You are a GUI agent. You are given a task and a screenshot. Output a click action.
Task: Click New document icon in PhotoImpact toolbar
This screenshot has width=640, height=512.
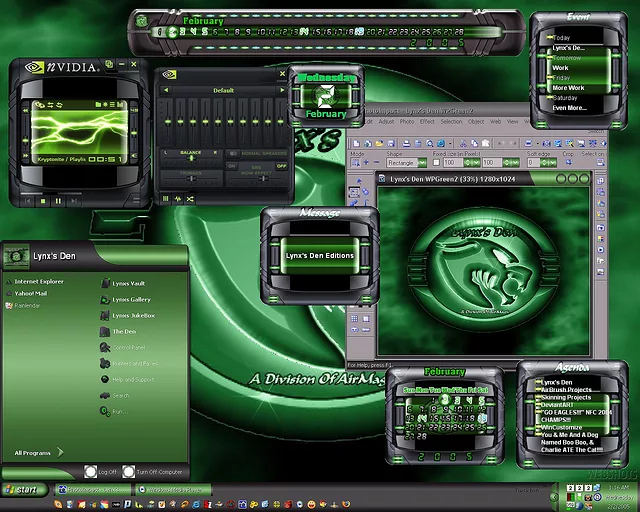coord(356,143)
